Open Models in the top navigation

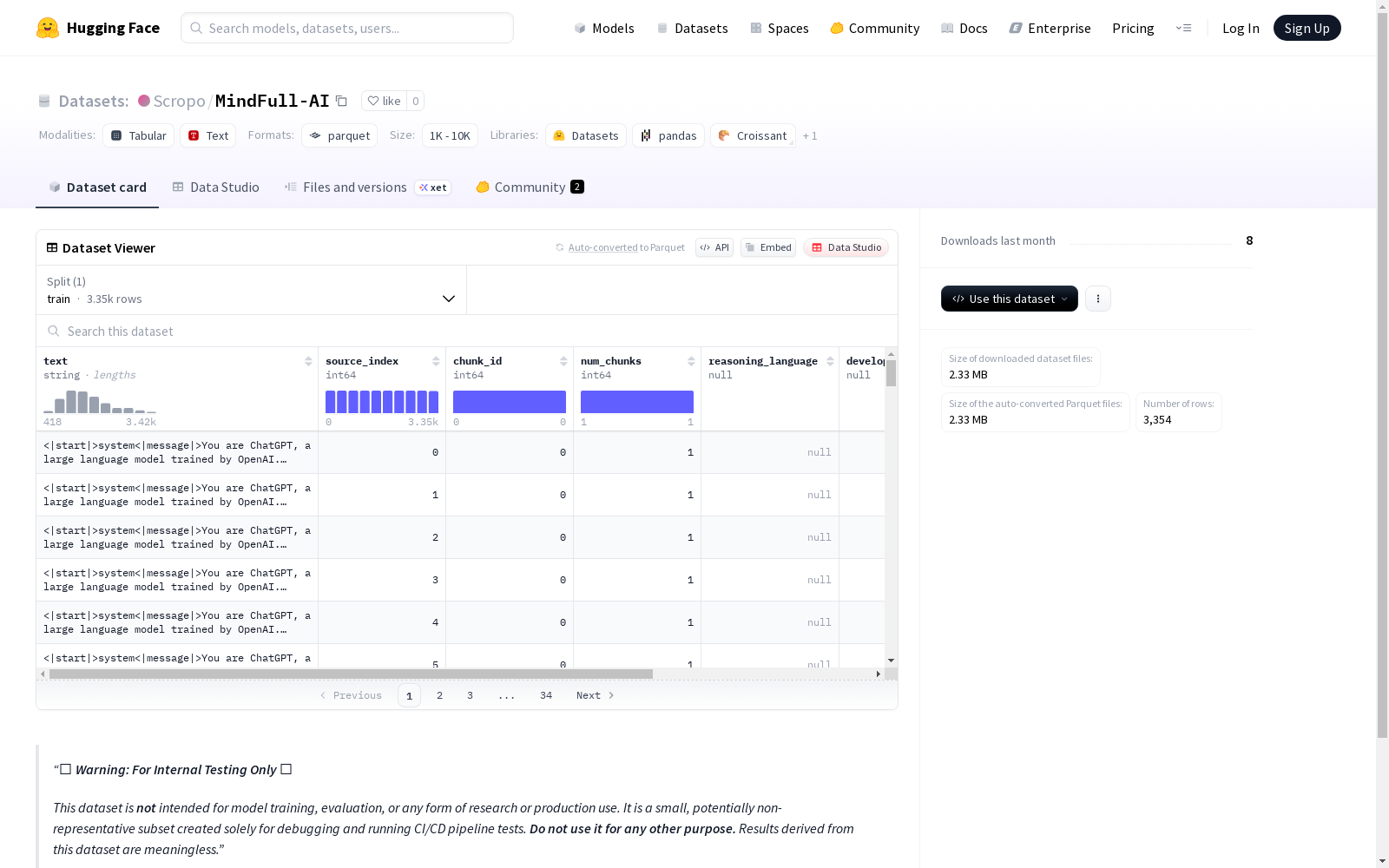[604, 28]
